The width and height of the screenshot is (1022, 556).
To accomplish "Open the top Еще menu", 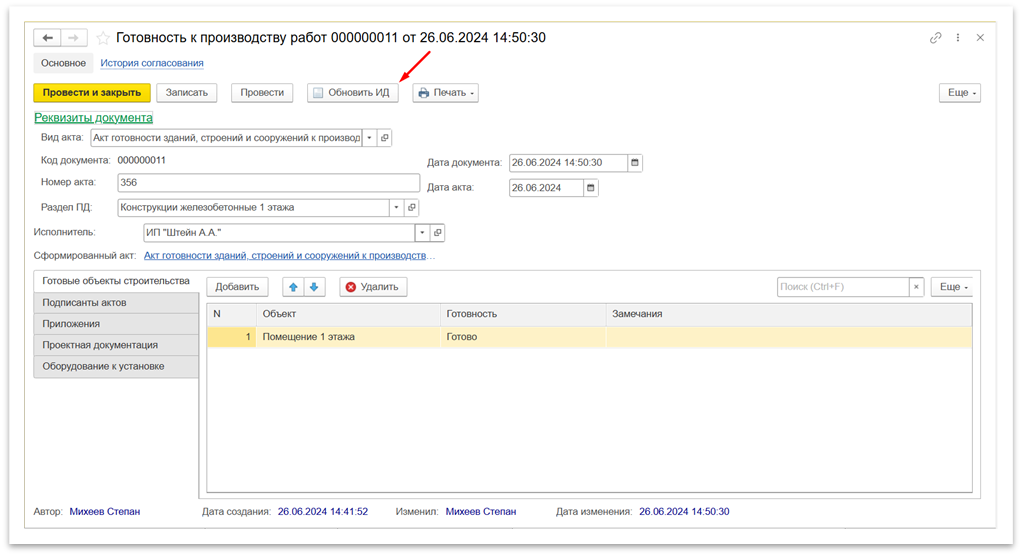I will 958,93.
